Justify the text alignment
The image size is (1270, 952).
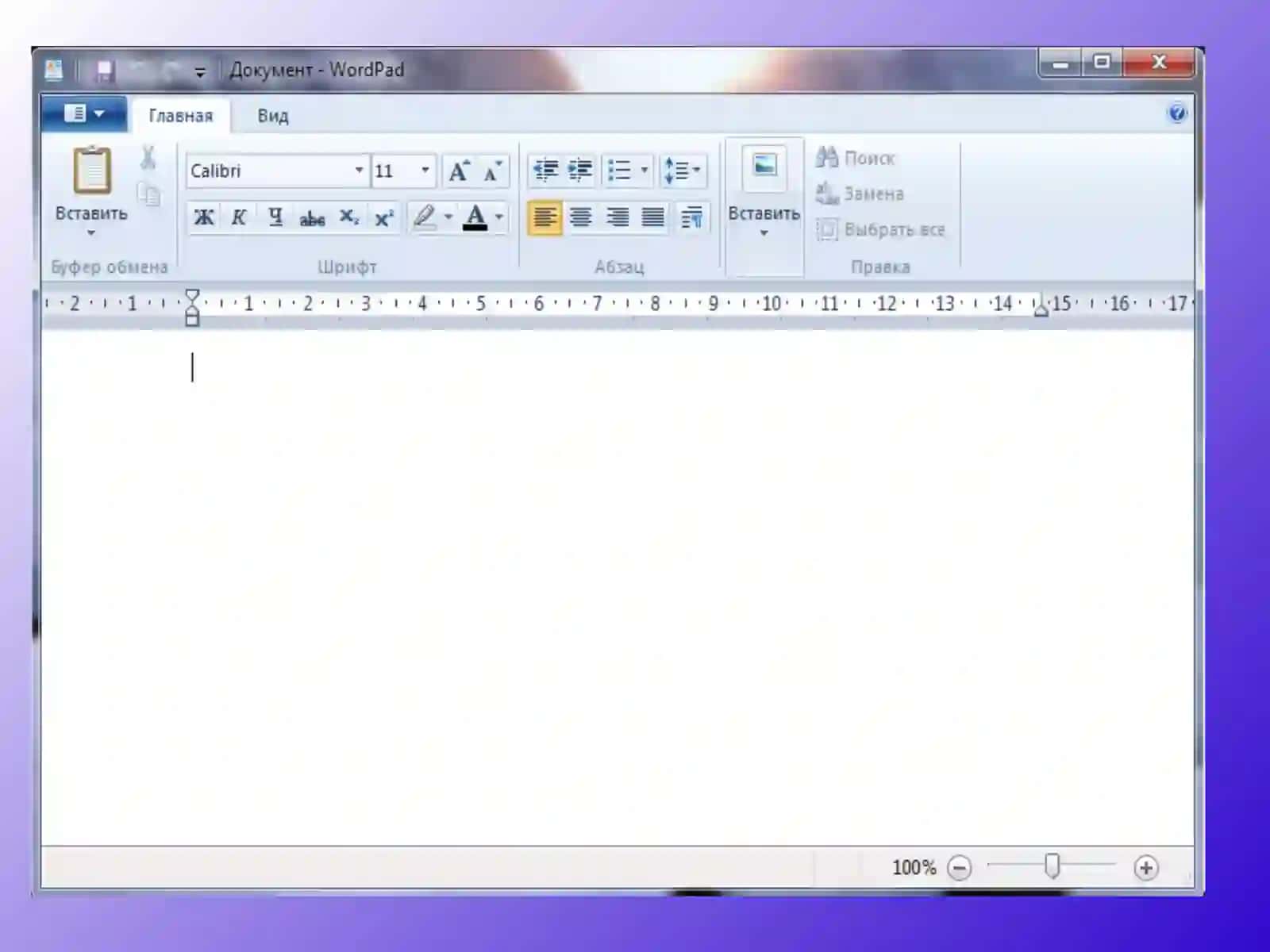(x=653, y=217)
